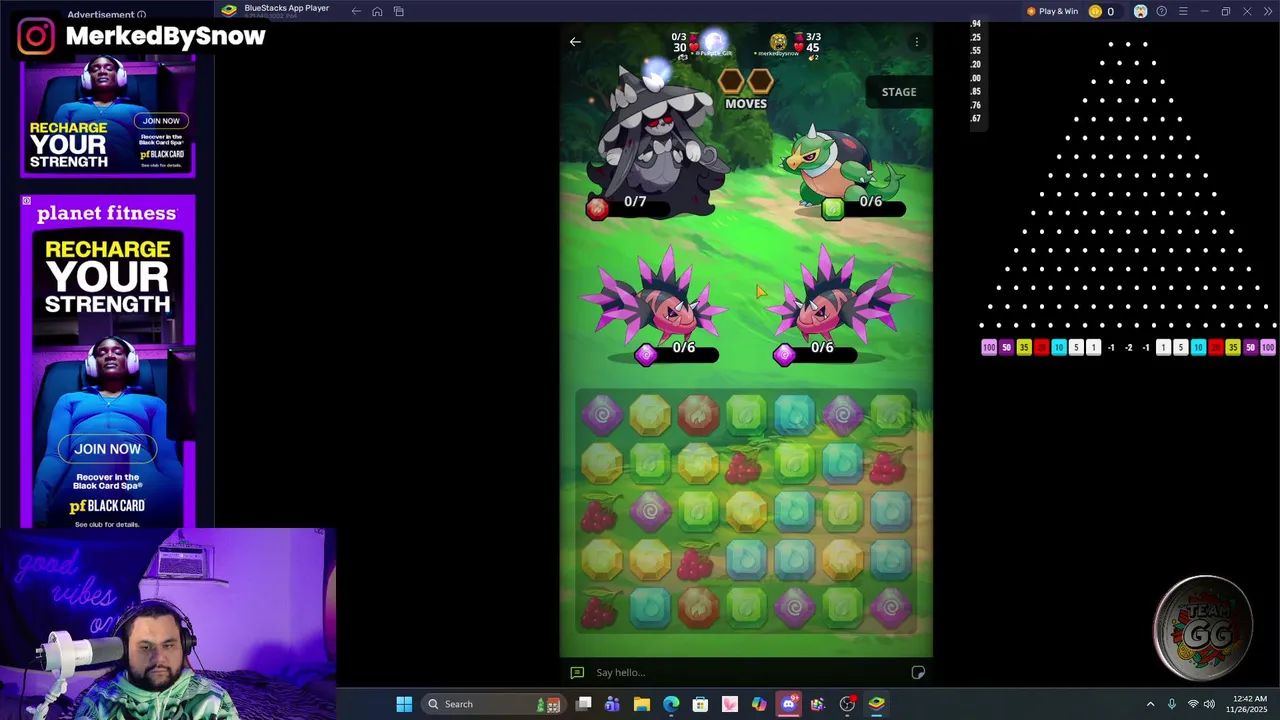Click the rightmost pink 100 Plinko slot
1280x720 pixels.
pos(1267,347)
